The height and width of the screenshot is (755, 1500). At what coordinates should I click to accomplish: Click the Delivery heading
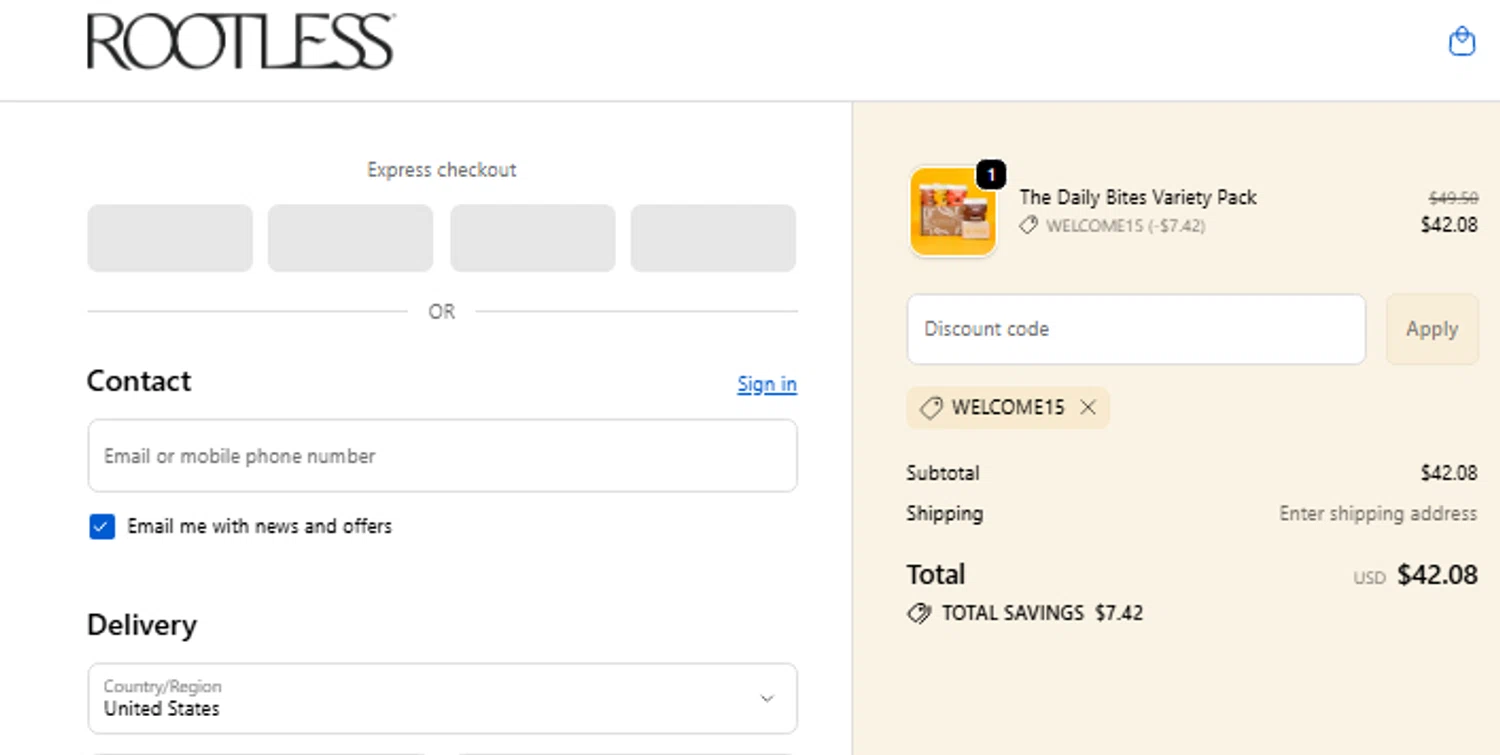[142, 625]
